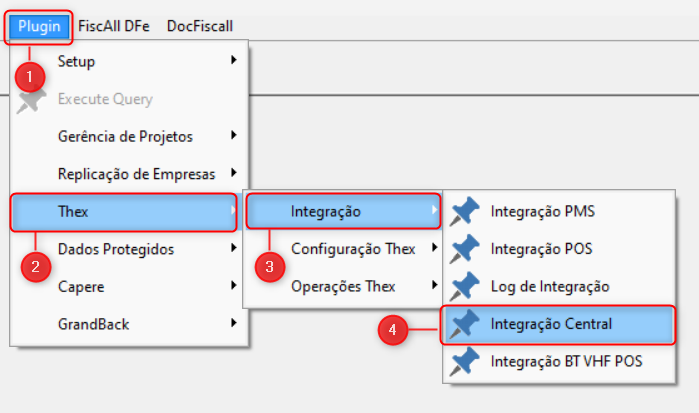Open the DocFiscall menu
Viewport: 699px width, 413px height.
coord(200,26)
